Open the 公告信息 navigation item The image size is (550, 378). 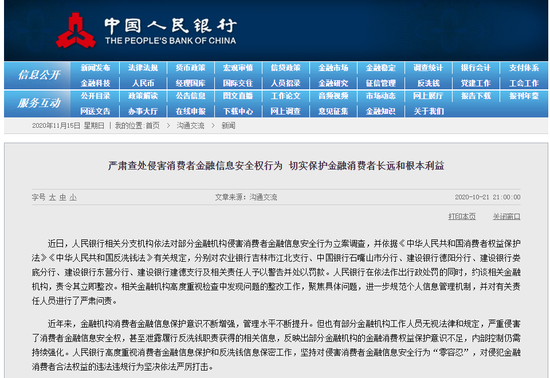click(x=190, y=96)
